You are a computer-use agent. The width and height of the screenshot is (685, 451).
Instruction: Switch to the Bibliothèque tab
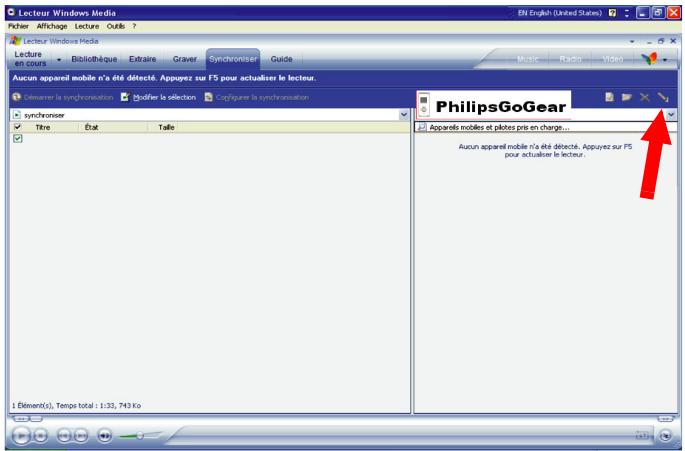(x=94, y=59)
